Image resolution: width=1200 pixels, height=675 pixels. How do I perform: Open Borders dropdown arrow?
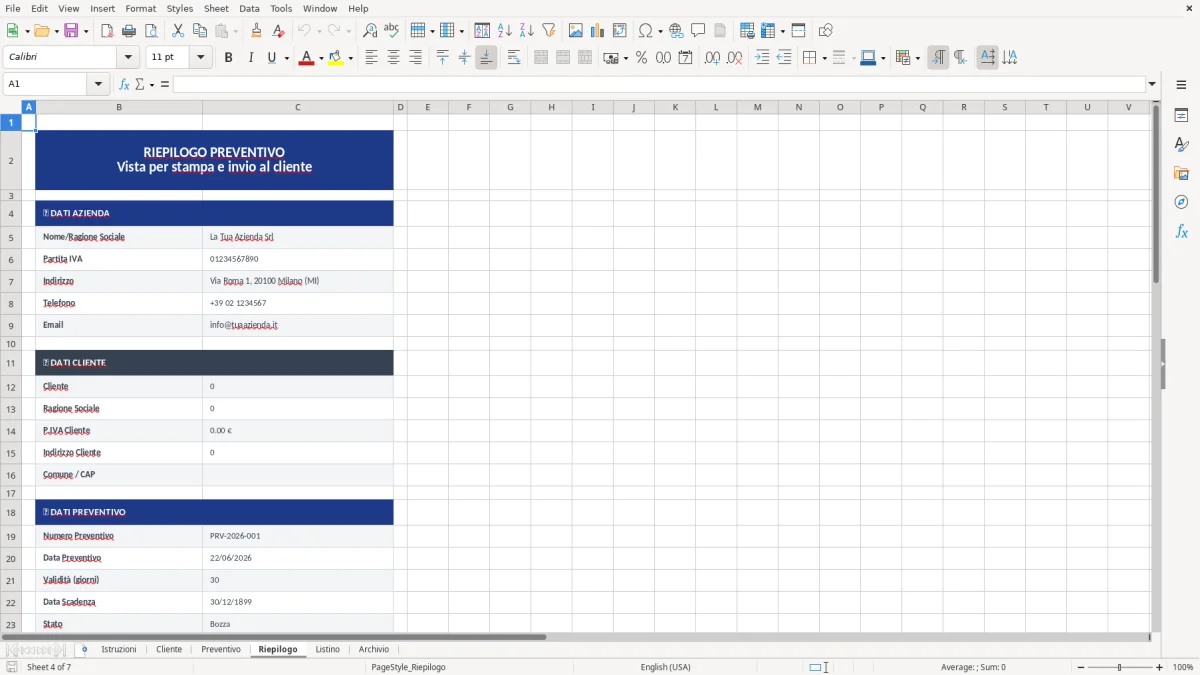coord(824,58)
